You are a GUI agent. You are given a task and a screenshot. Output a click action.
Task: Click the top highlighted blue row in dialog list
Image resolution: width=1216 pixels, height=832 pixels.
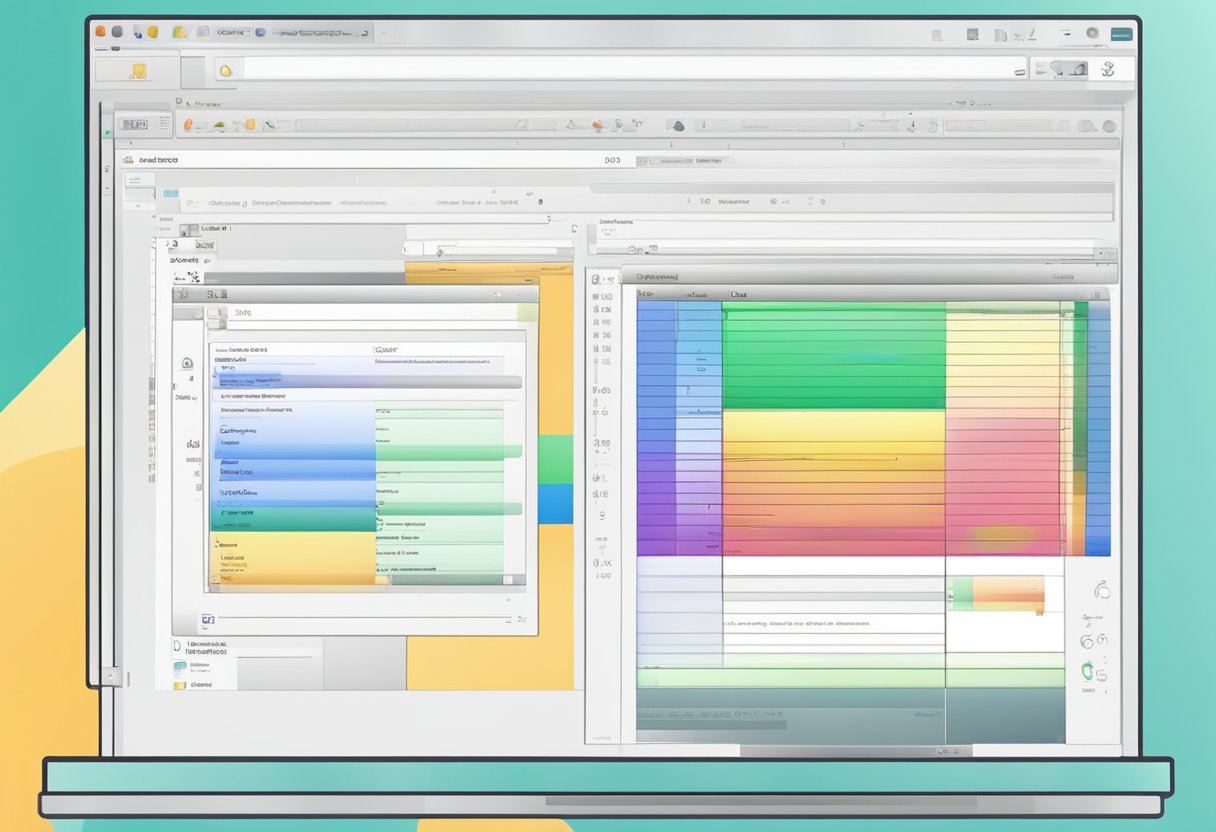(x=248, y=380)
